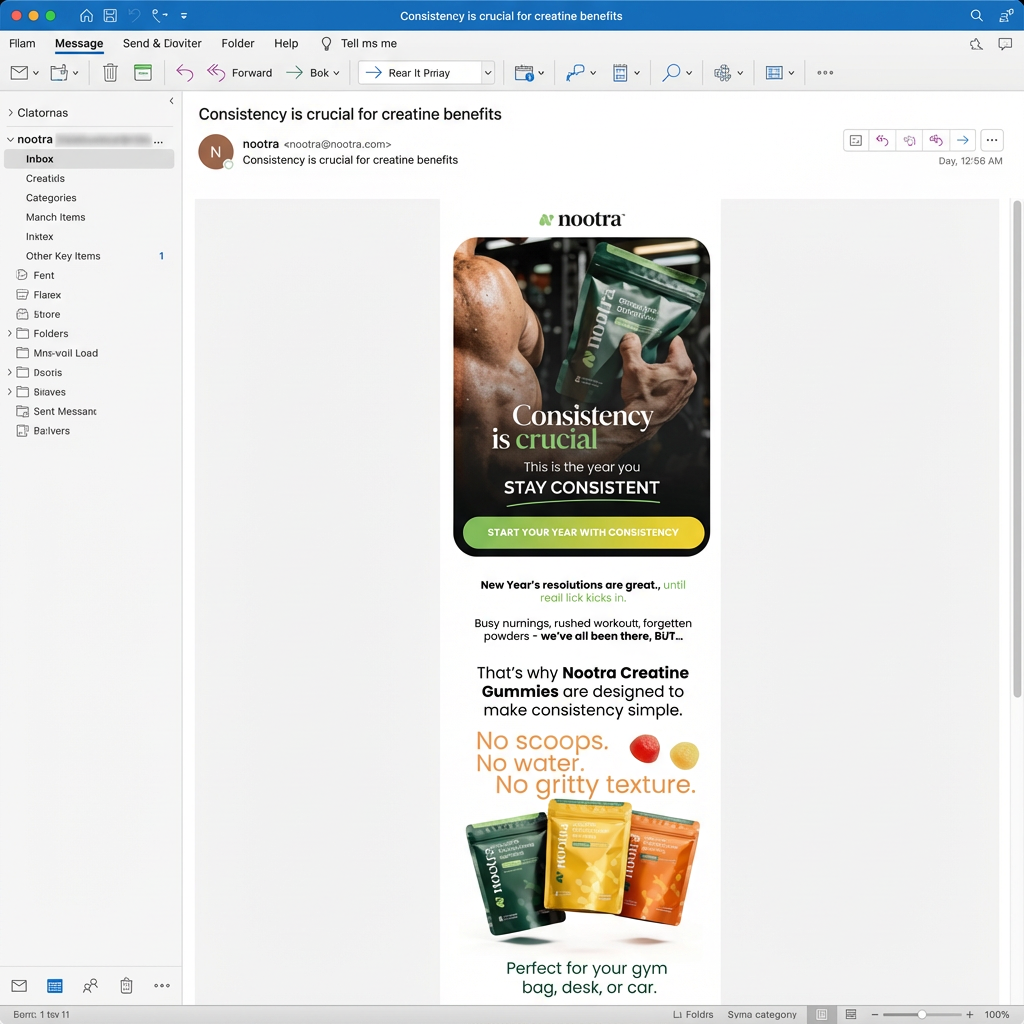Select the Inbox folder in sidebar
Image resolution: width=1024 pixels, height=1024 pixels.
point(40,159)
